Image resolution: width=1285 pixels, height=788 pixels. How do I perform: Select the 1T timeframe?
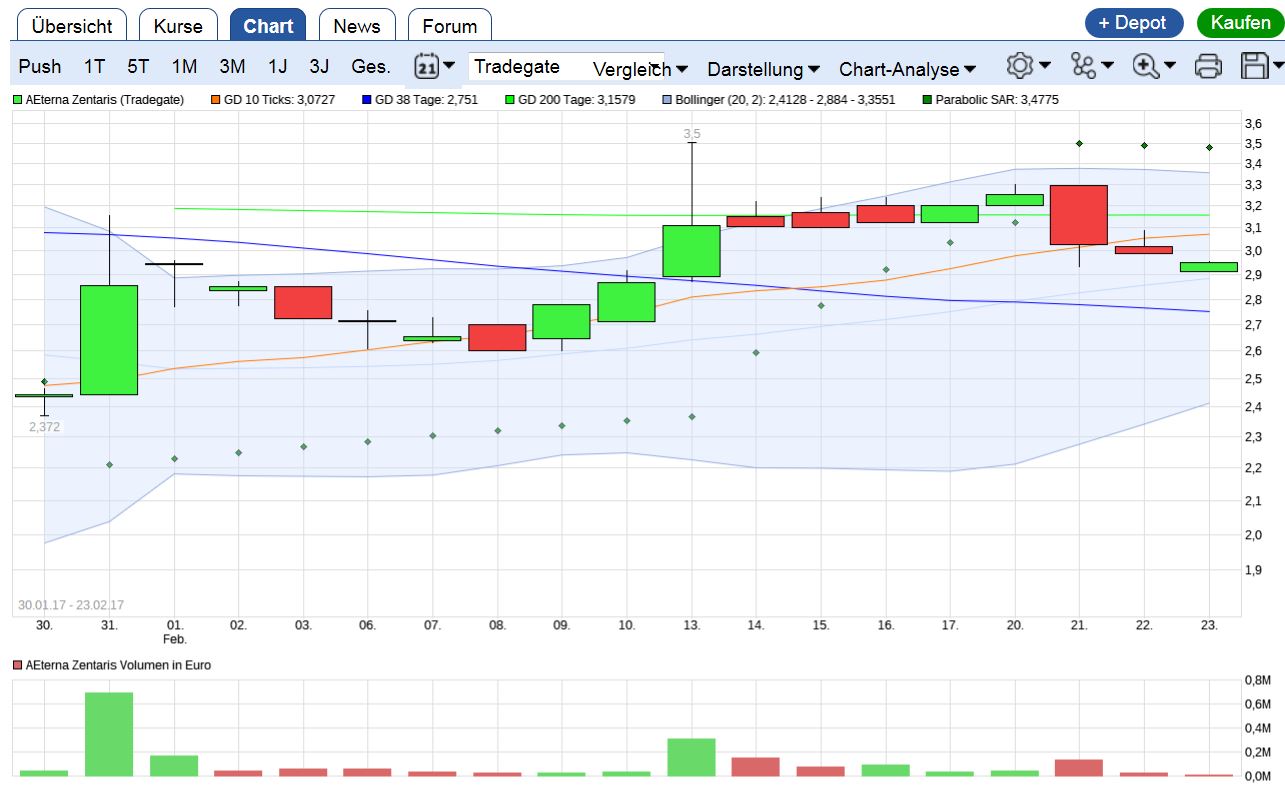[x=94, y=67]
